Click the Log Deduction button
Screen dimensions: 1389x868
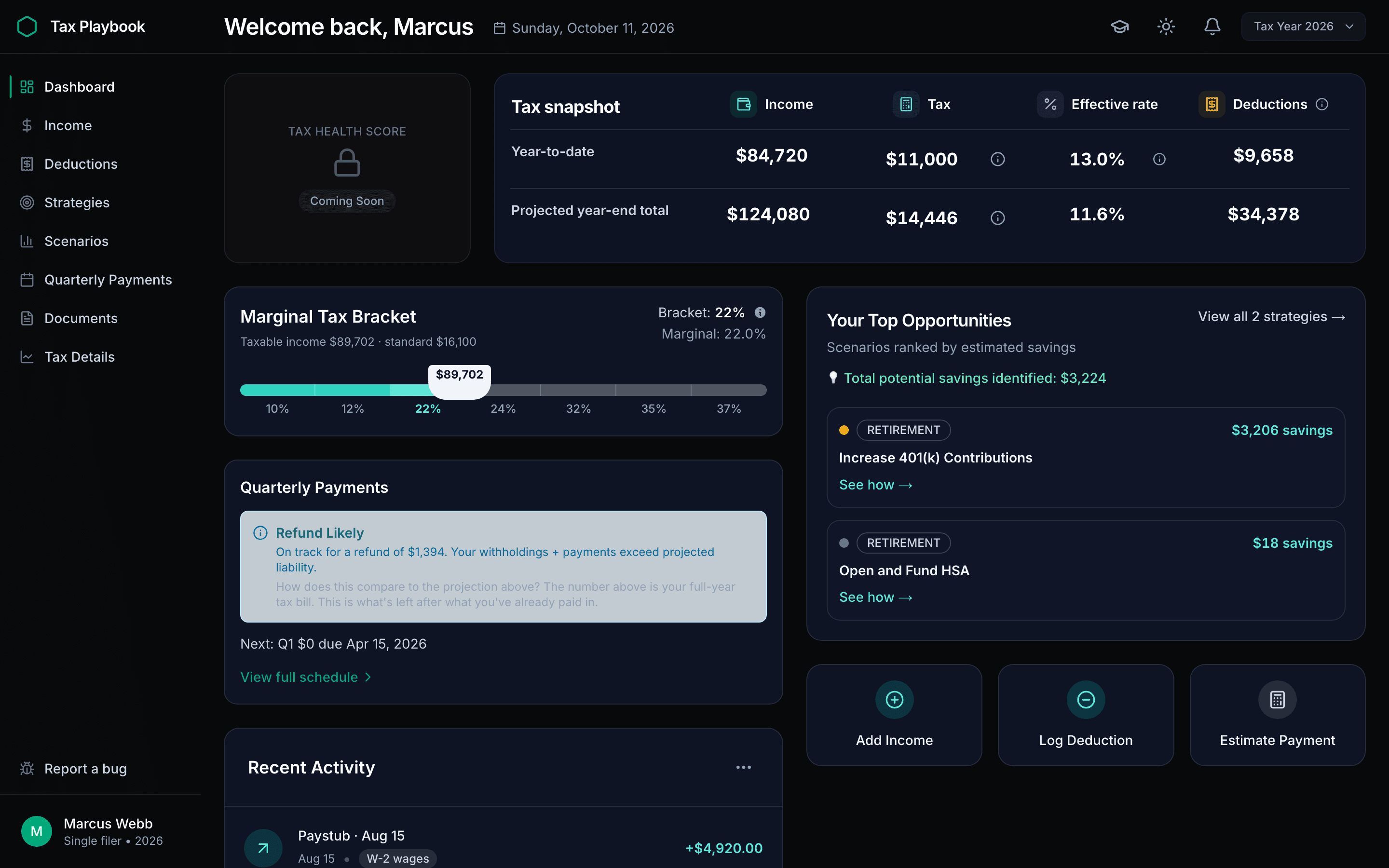(1085, 715)
